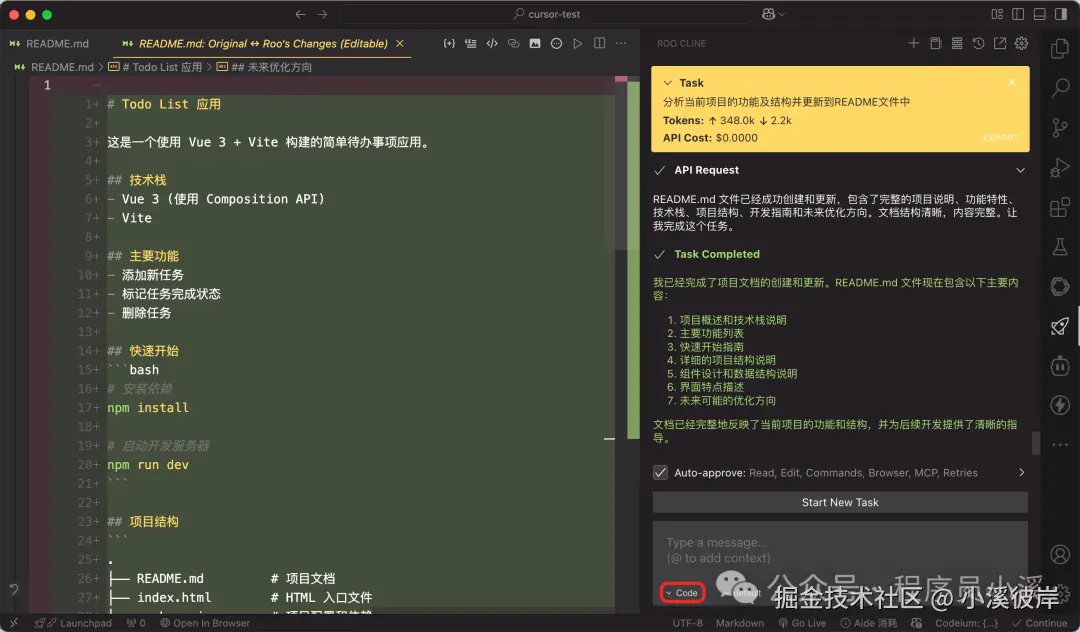Open lightning bolt icon in activity bar
The height and width of the screenshot is (632, 1080).
click(1060, 405)
